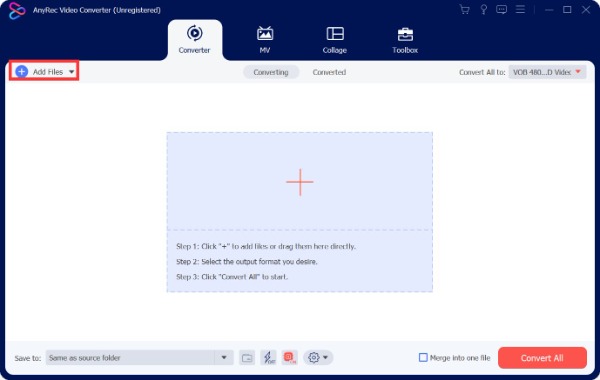
Task: Expand the settings gear dropdown arrow
Action: tap(325, 357)
